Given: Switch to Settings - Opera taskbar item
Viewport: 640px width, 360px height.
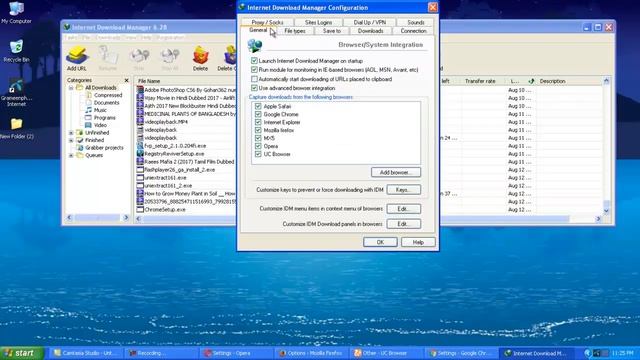Looking at the screenshot, I should pos(237,353).
